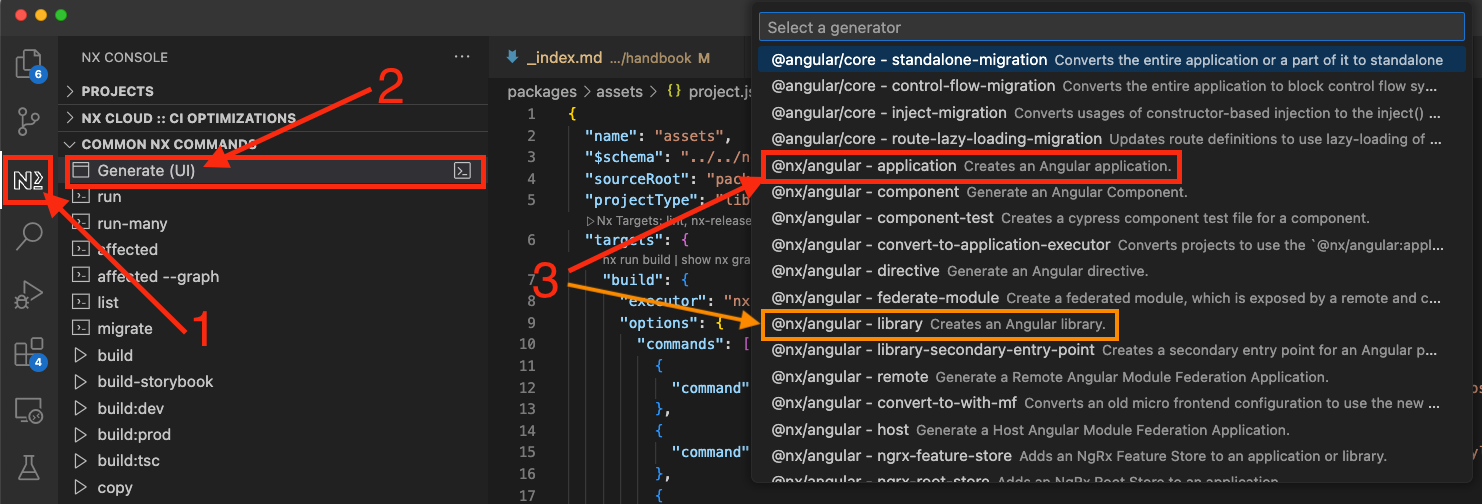Screen dimensions: 1482x504
Task: Select @nx/angular remote generator
Action: [1111, 377]
